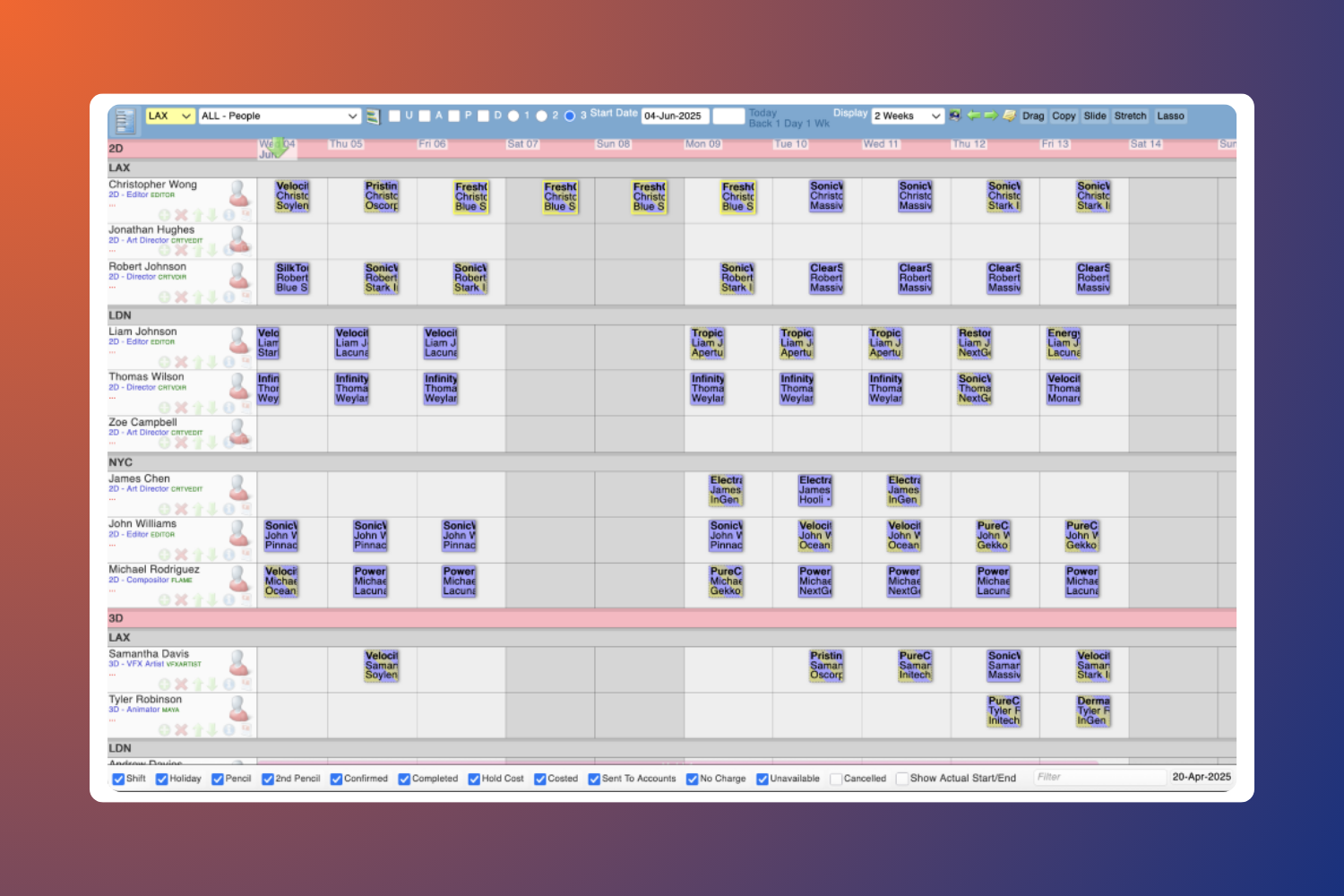The width and height of the screenshot is (1344, 896).
Task: Click the green plus icon for Christopher Wong
Action: click(165, 215)
